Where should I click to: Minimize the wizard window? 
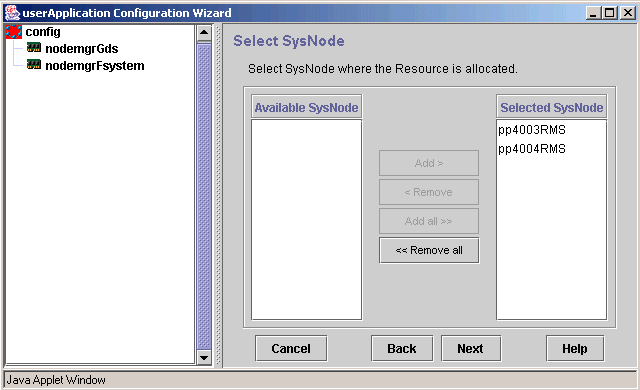point(593,13)
